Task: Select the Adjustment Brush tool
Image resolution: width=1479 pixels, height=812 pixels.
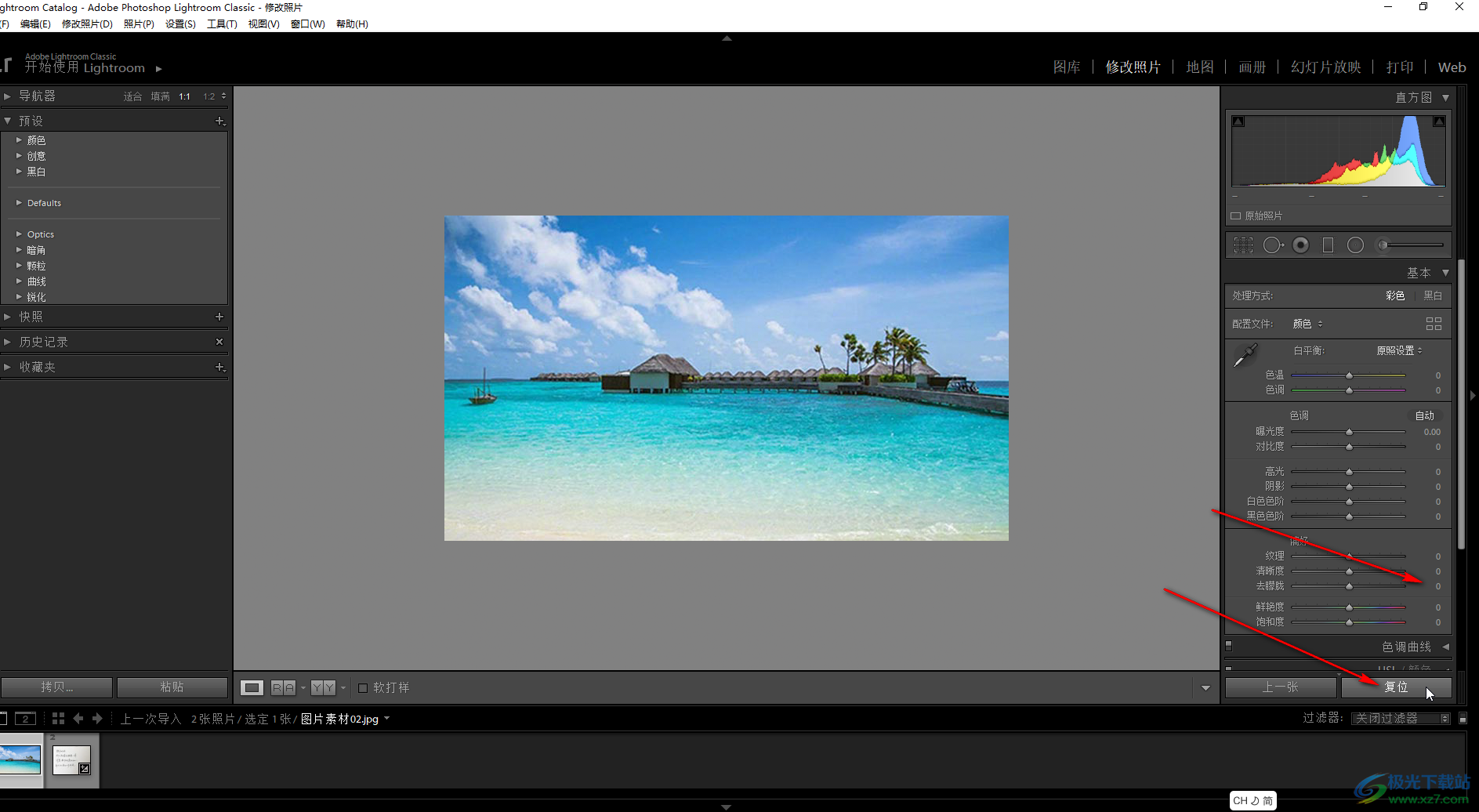Action: point(1410,245)
